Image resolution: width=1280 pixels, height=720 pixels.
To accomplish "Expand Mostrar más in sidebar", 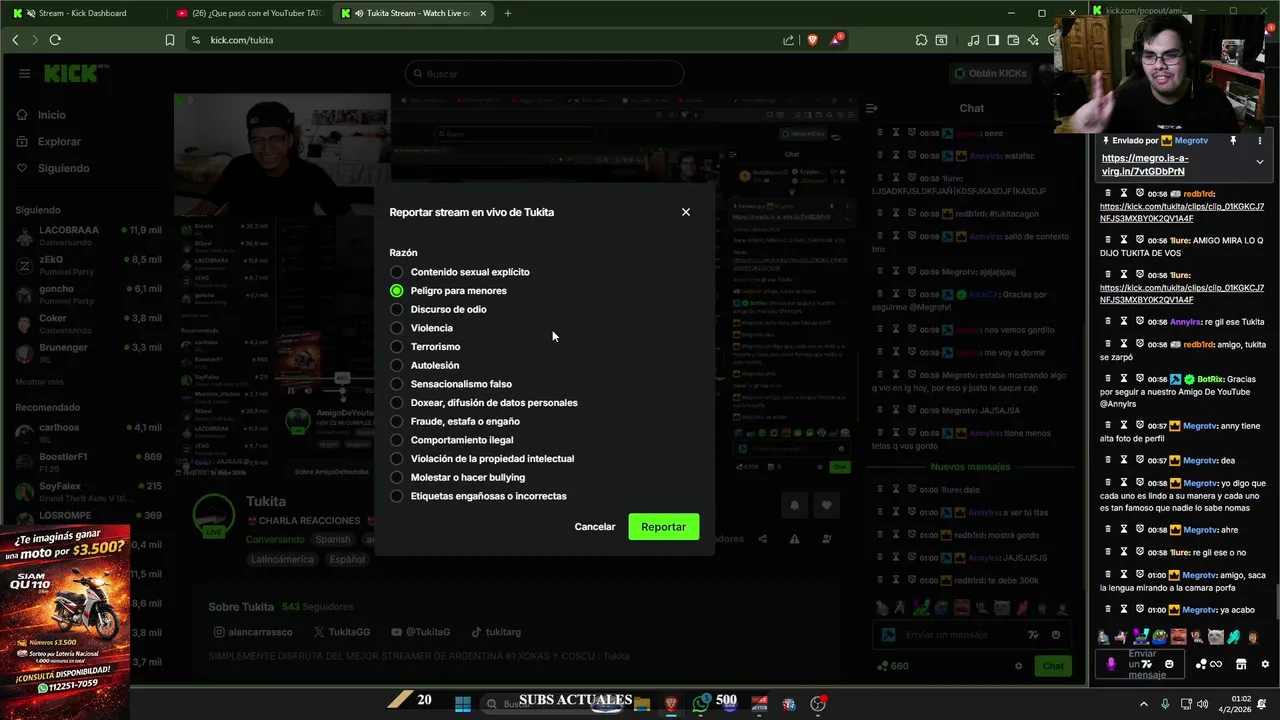I will [x=39, y=382].
